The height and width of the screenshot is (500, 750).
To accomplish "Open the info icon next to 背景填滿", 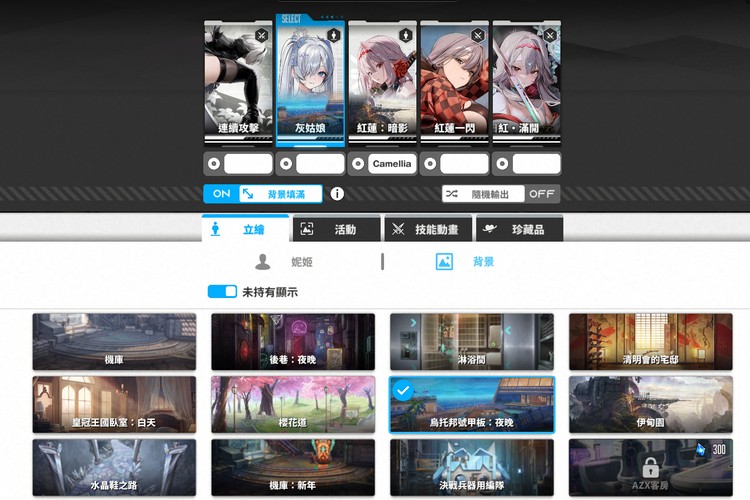I will click(337, 194).
